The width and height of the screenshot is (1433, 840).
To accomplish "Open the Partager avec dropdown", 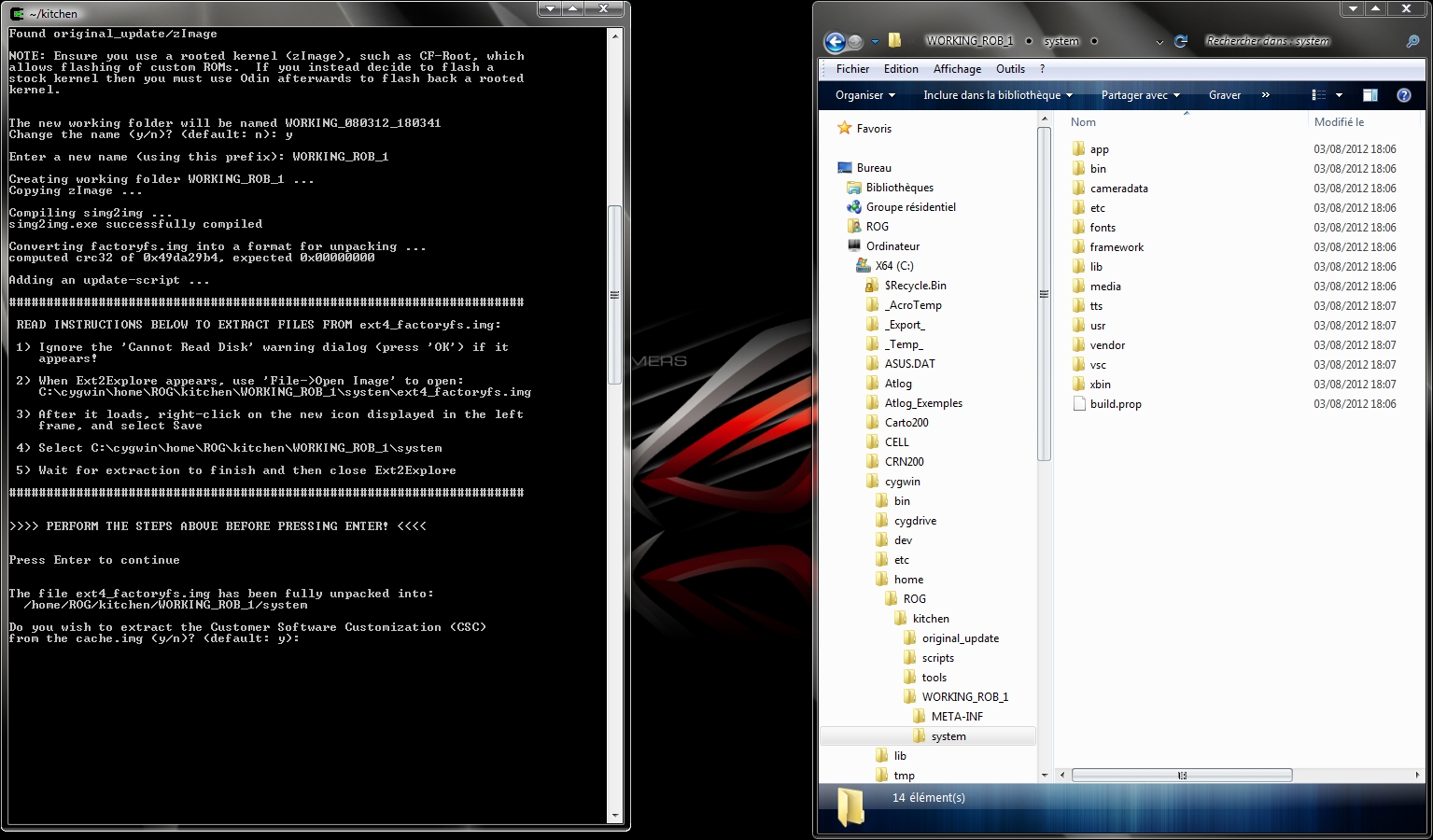I will click(1140, 95).
